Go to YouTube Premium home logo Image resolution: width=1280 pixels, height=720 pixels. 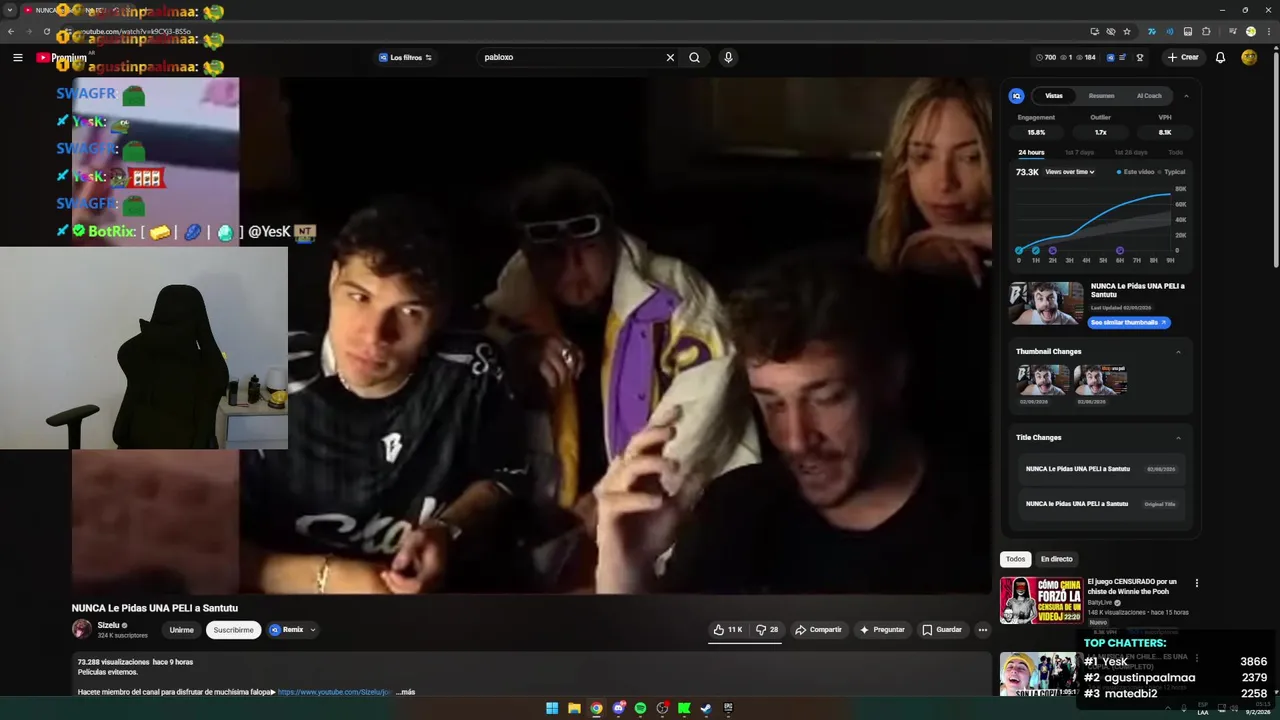[x=61, y=57]
